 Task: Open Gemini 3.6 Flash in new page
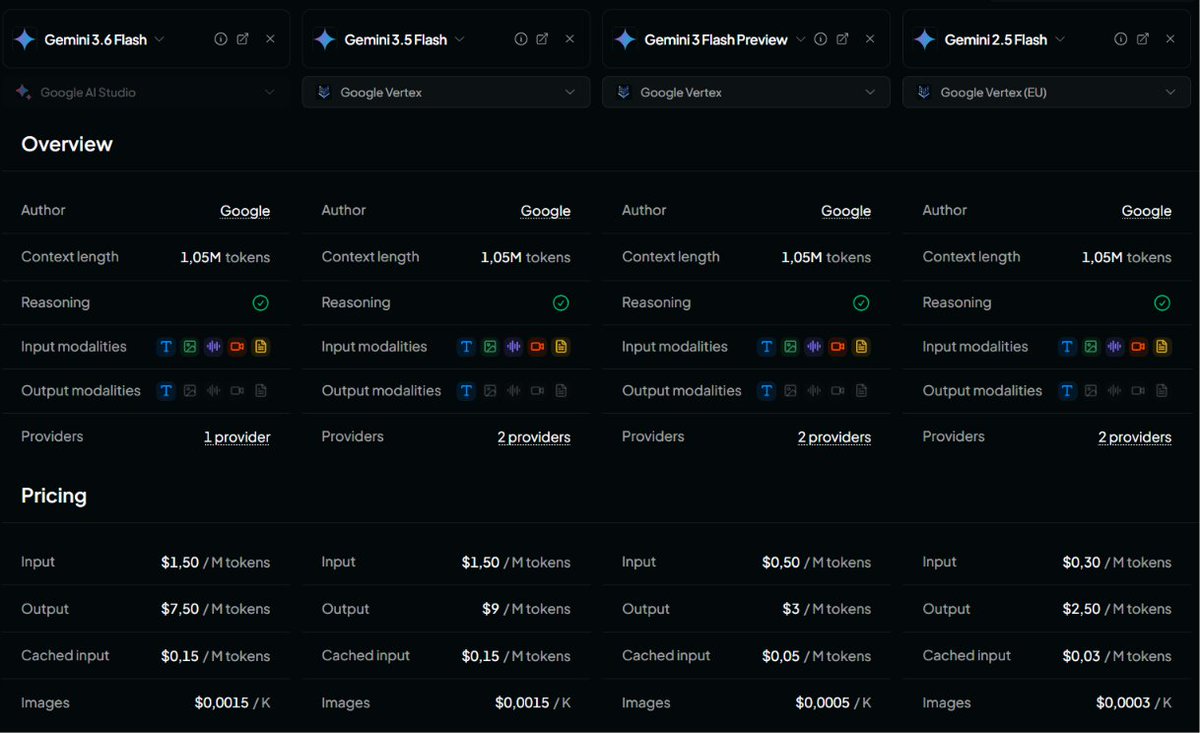point(243,39)
